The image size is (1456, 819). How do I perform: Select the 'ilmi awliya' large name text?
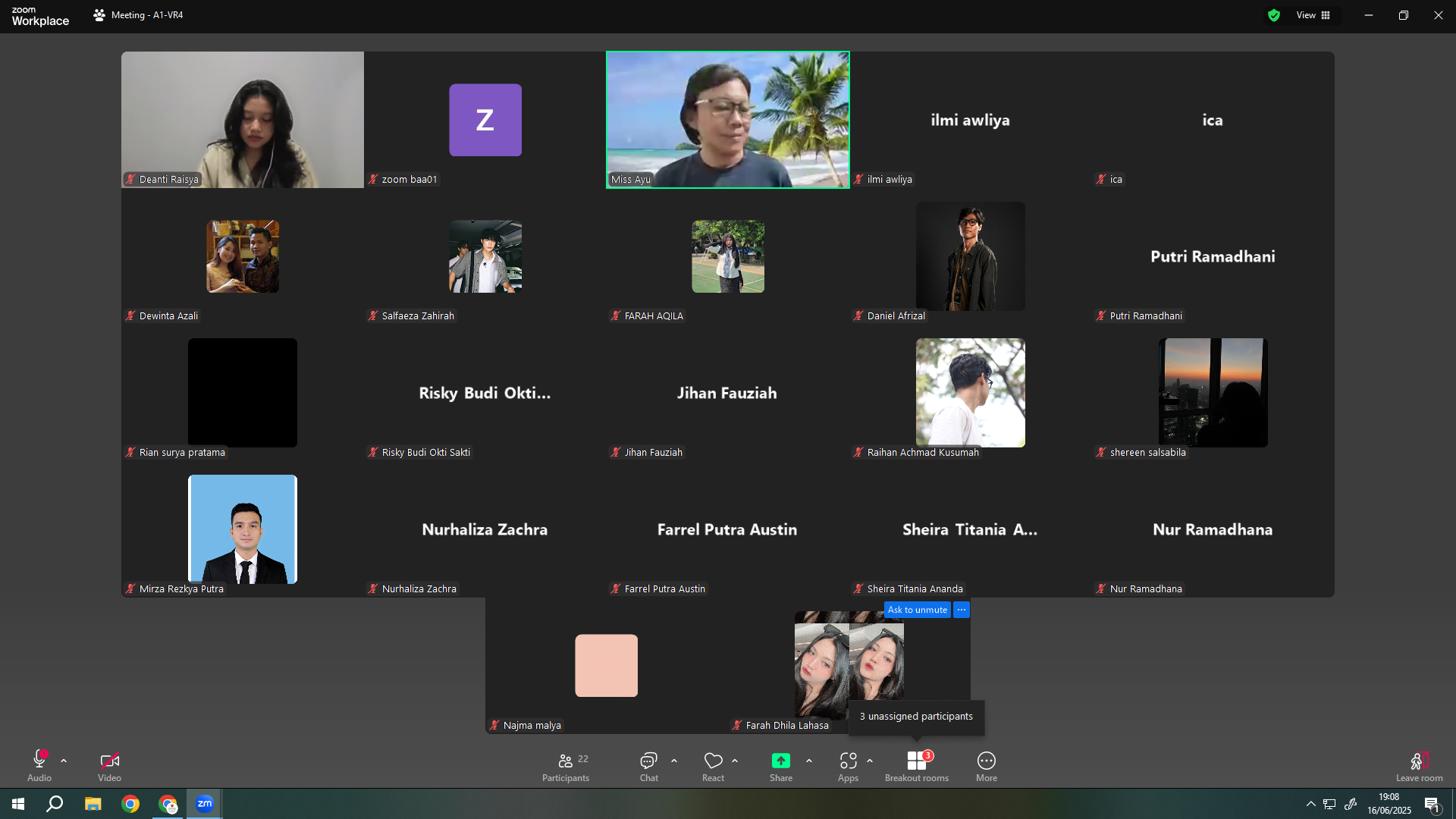coord(971,120)
